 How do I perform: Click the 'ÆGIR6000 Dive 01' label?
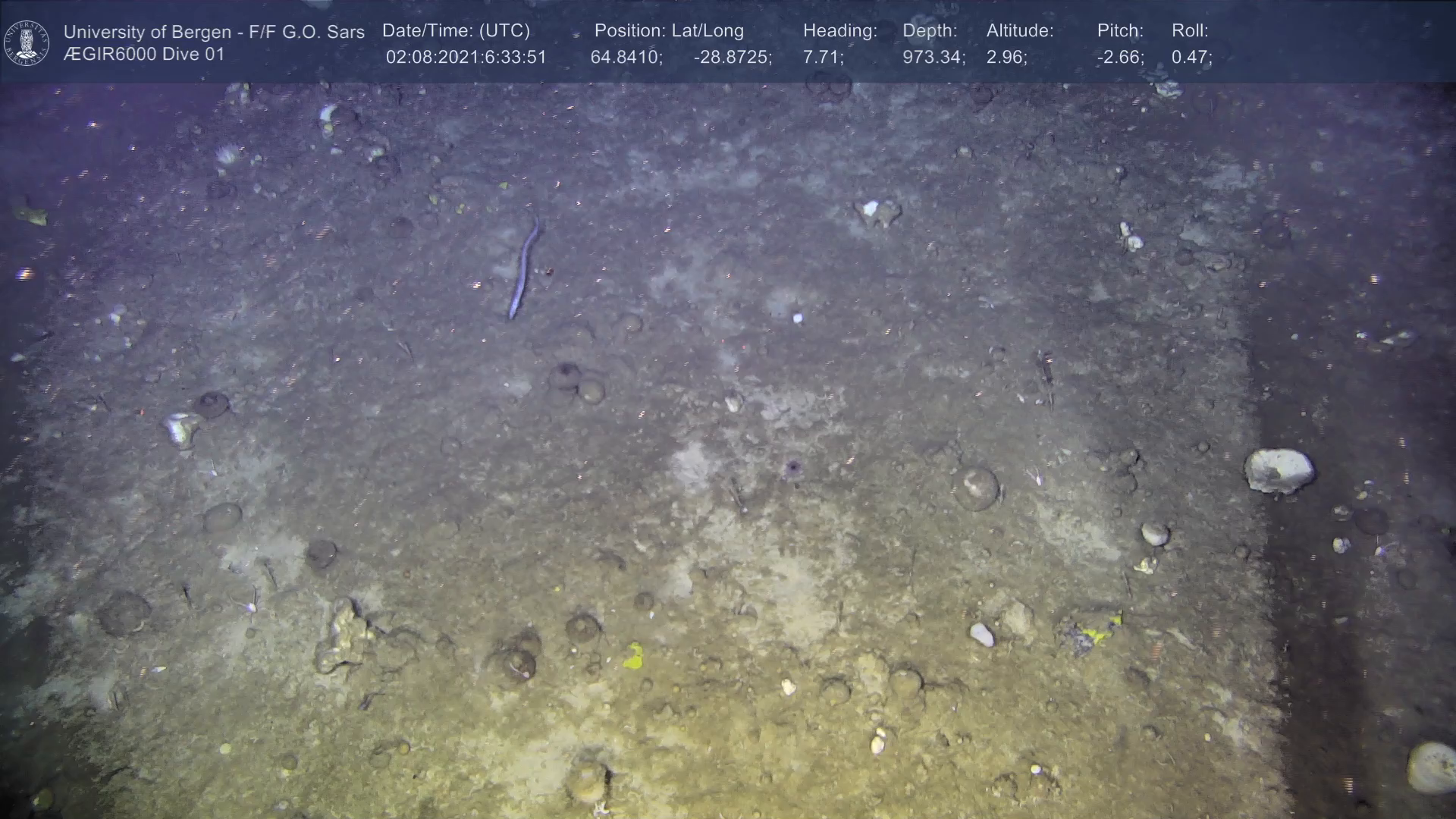[x=144, y=55]
